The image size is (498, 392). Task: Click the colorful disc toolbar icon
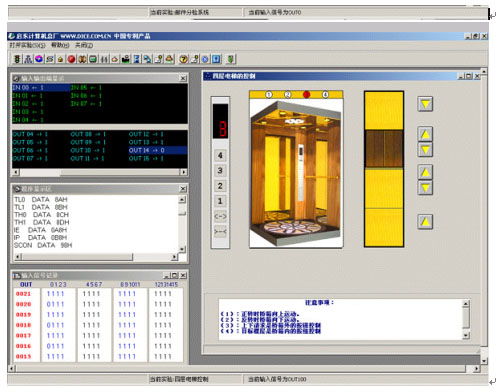pyautogui.click(x=39, y=59)
